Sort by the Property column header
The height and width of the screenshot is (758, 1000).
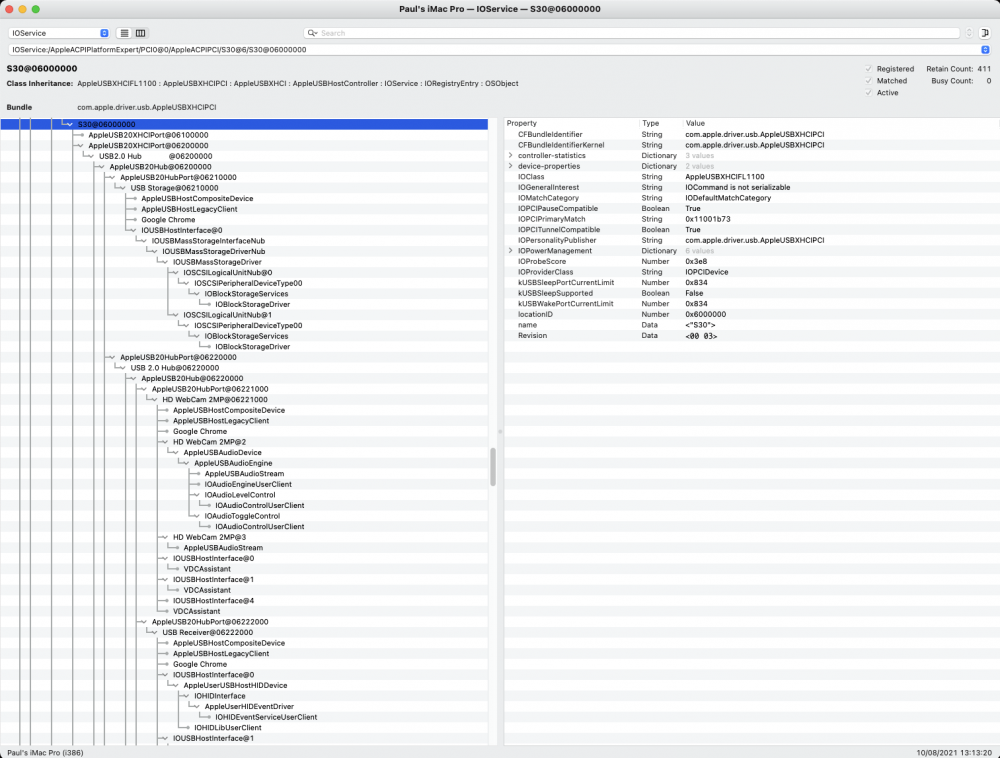pyautogui.click(x=571, y=123)
